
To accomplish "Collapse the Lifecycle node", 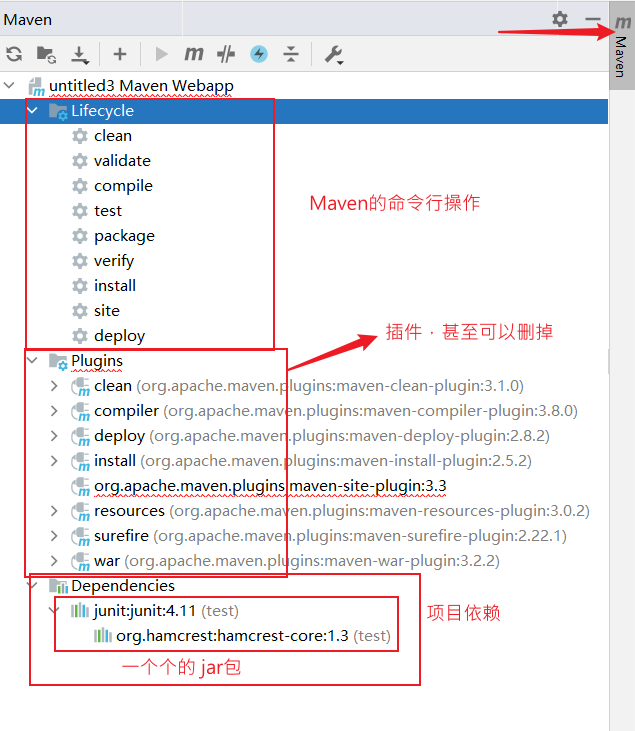I will [32, 110].
